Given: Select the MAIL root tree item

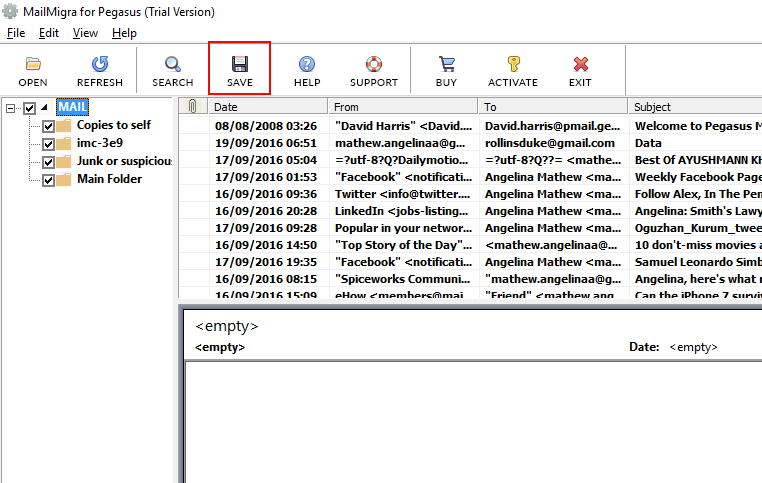Looking at the screenshot, I should 72,107.
